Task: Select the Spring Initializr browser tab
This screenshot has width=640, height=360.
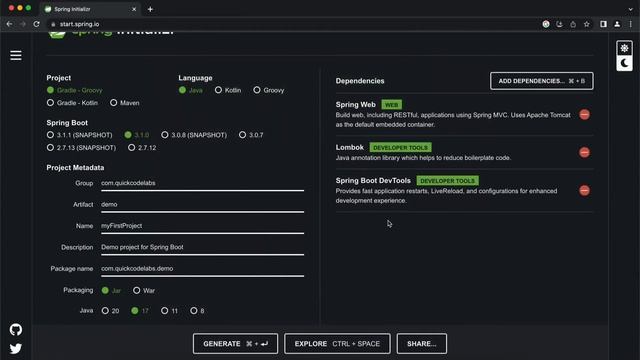Action: tap(90, 9)
